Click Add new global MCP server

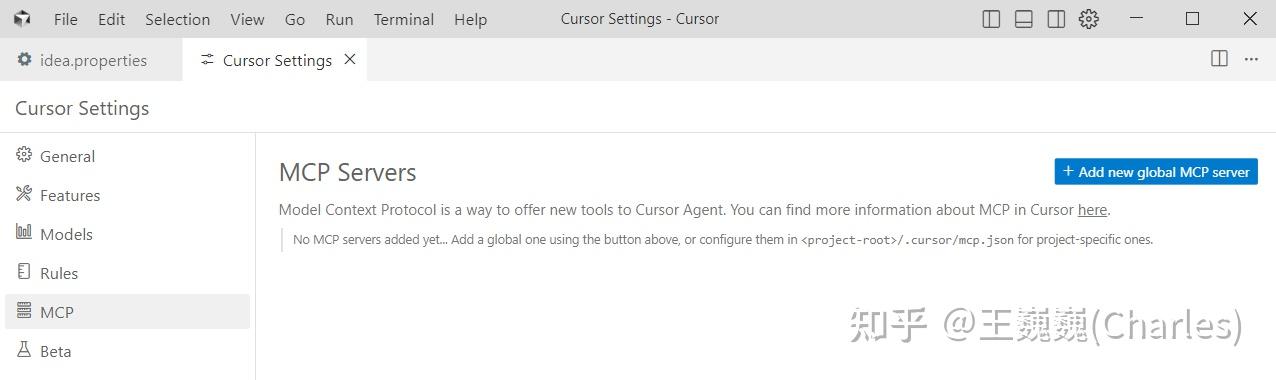point(1156,172)
